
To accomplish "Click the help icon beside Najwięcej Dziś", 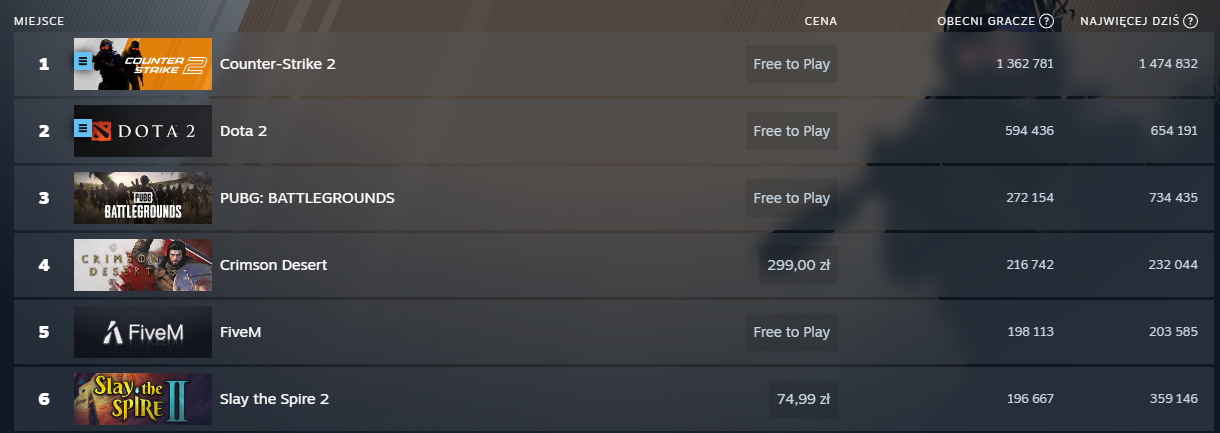I will click(1190, 21).
